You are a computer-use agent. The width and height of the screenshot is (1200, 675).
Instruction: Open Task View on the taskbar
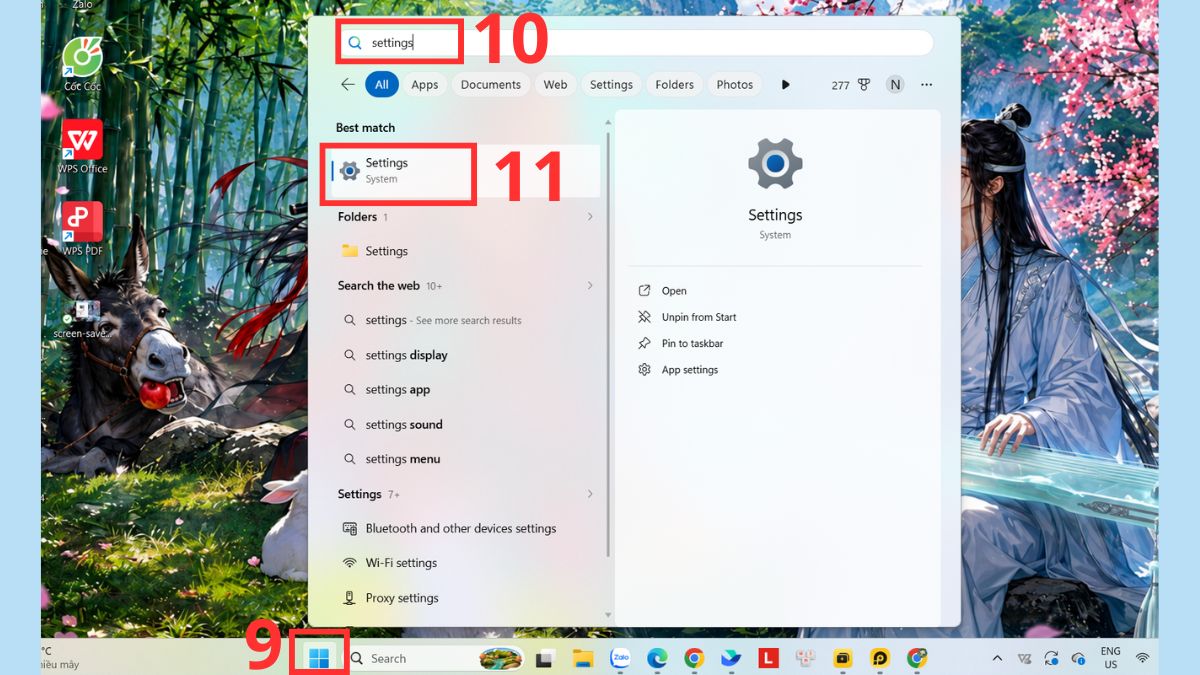coord(545,658)
